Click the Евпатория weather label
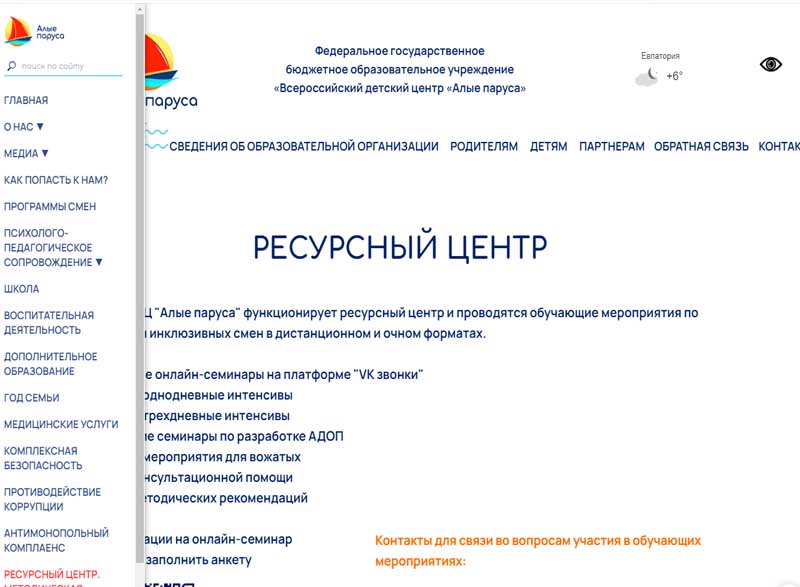Viewport: 800px width, 587px height. [660, 56]
